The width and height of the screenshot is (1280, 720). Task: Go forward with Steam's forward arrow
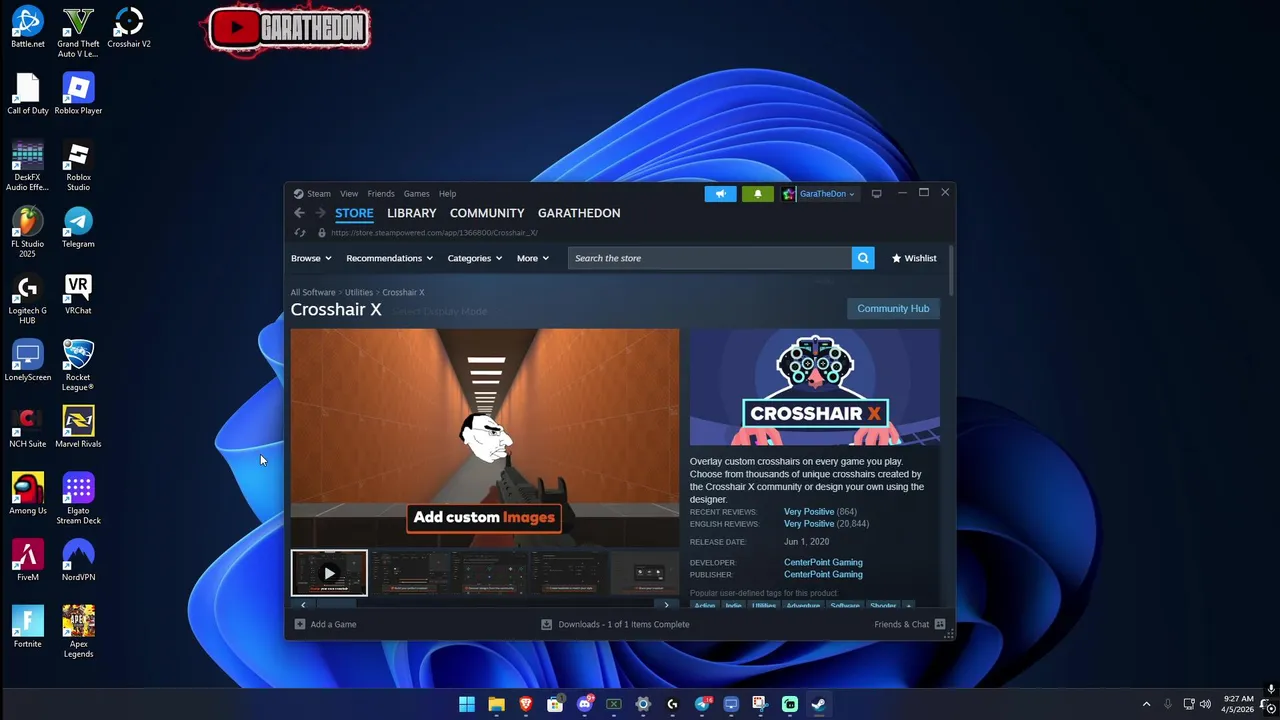point(320,213)
